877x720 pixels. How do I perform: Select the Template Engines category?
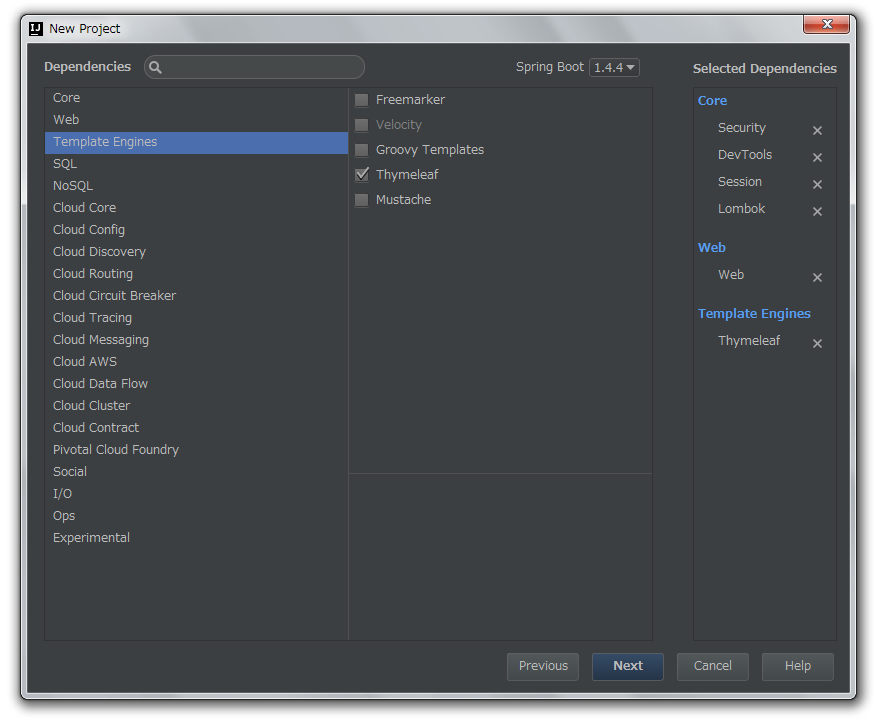196,142
